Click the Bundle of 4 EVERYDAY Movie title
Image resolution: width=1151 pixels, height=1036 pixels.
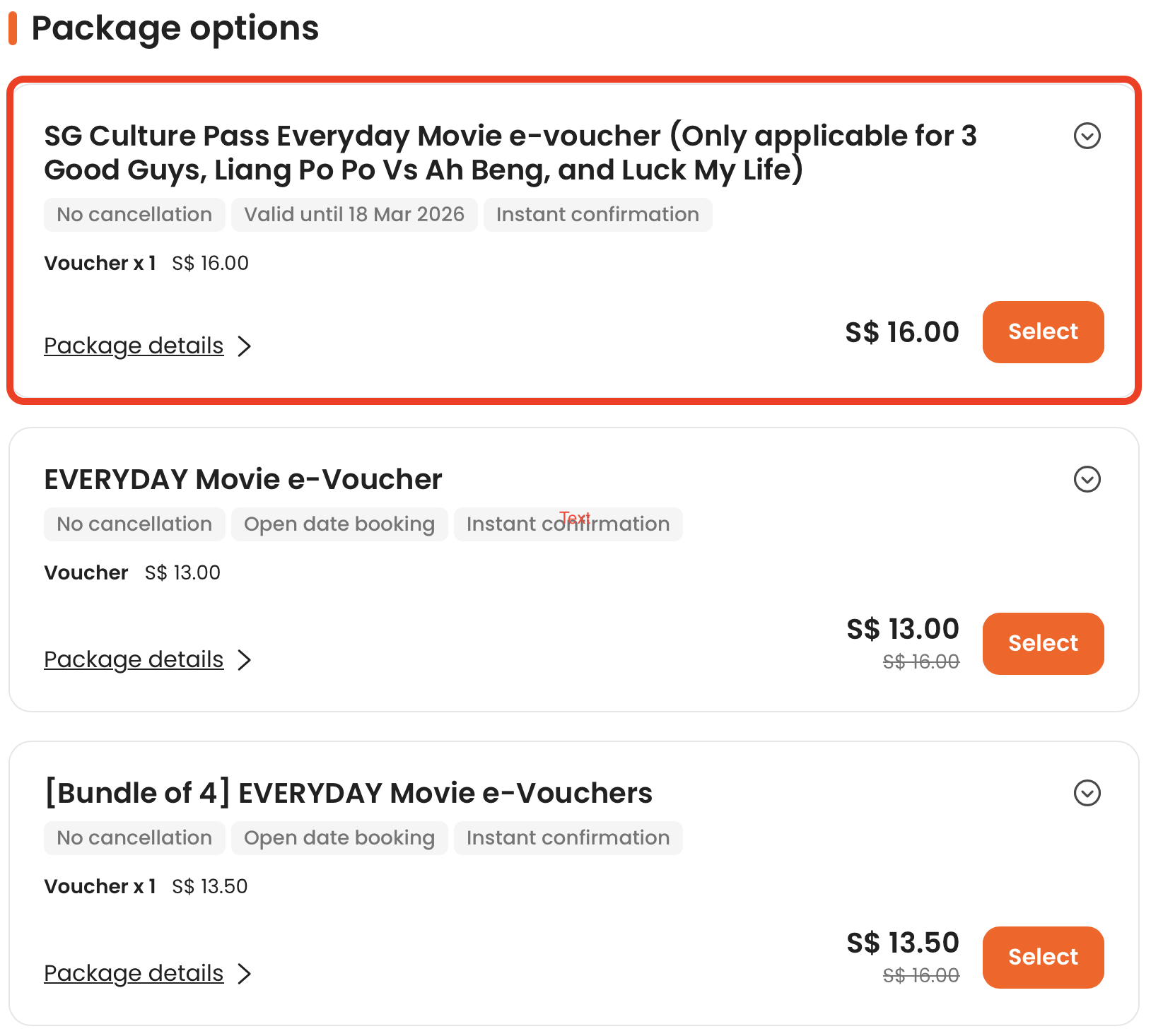pos(348,793)
